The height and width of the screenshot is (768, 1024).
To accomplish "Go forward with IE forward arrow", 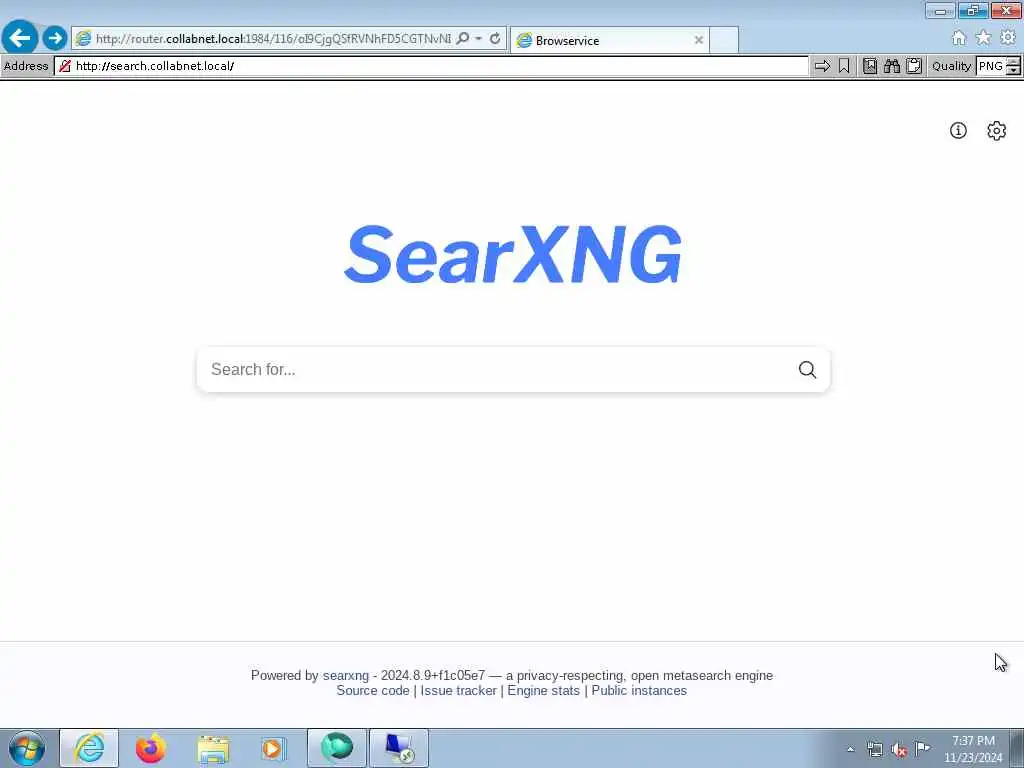I will pyautogui.click(x=55, y=38).
